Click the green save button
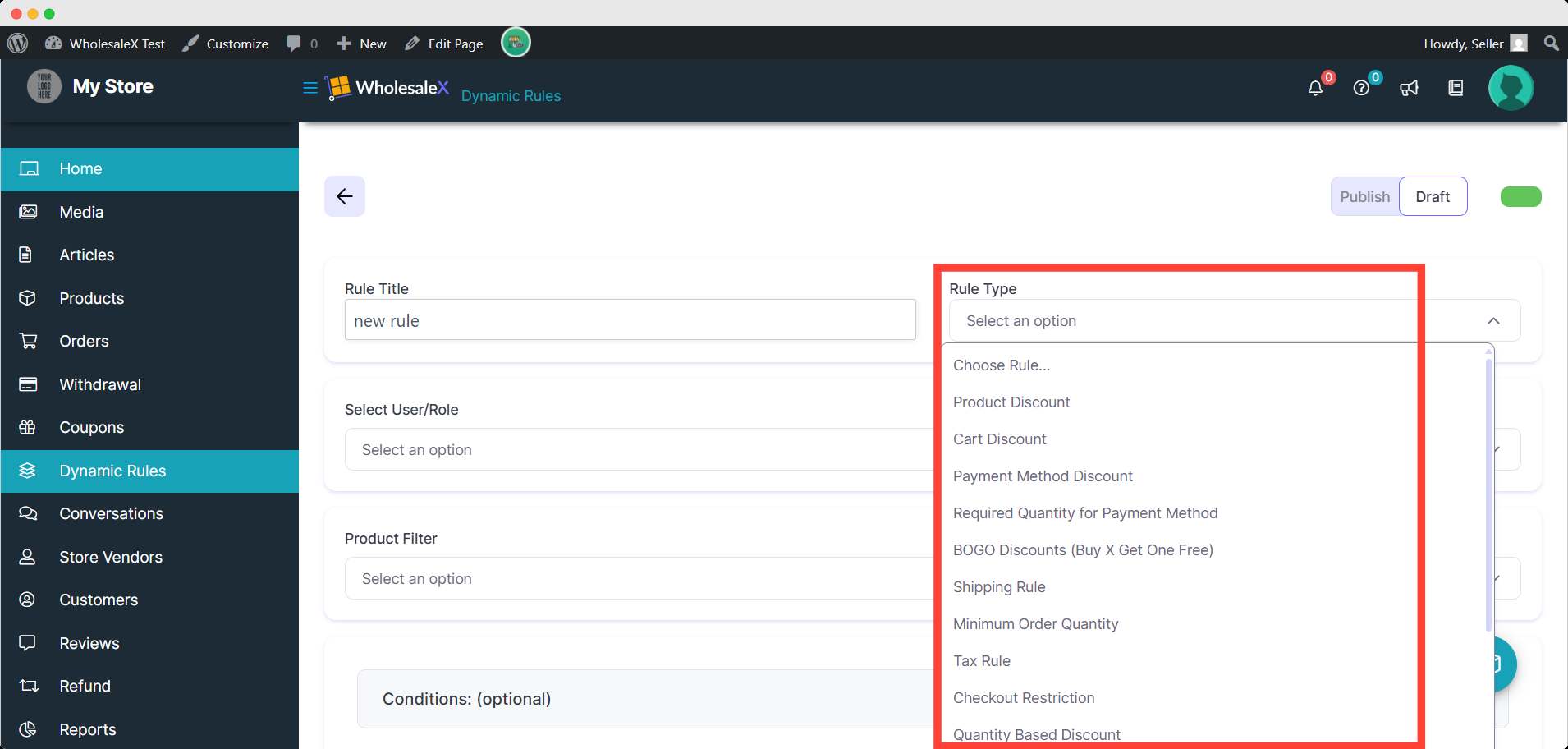1568x749 pixels. pos(1520,197)
